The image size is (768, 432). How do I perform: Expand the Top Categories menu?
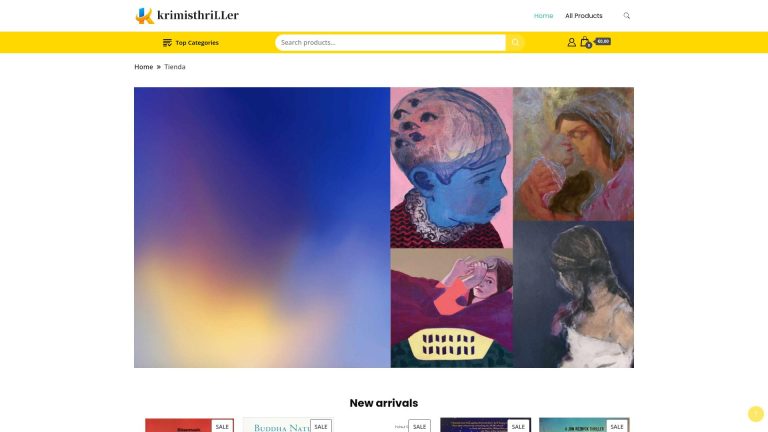click(191, 43)
